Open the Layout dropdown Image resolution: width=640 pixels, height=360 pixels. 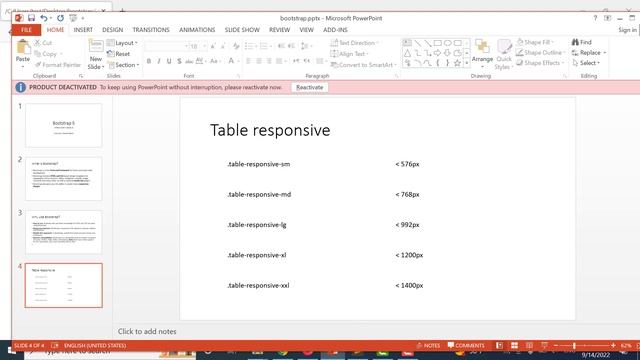[122, 43]
